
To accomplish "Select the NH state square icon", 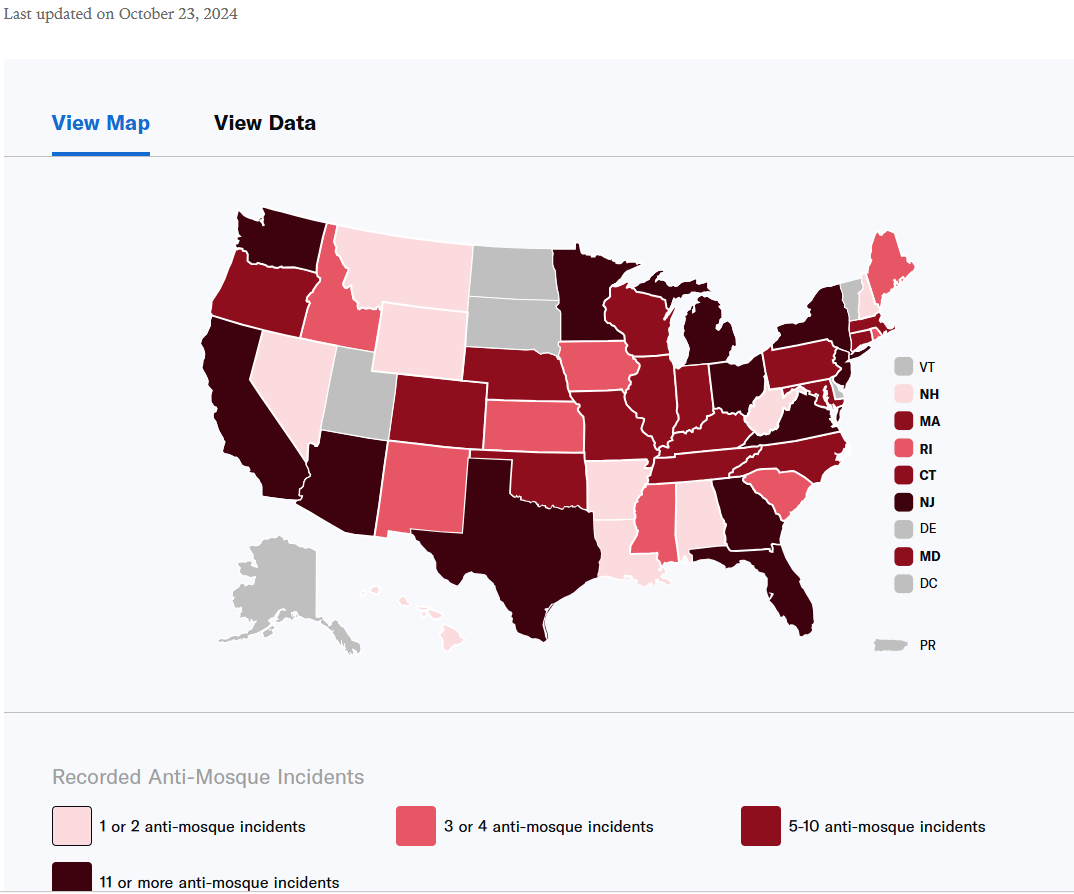I will (x=903, y=394).
